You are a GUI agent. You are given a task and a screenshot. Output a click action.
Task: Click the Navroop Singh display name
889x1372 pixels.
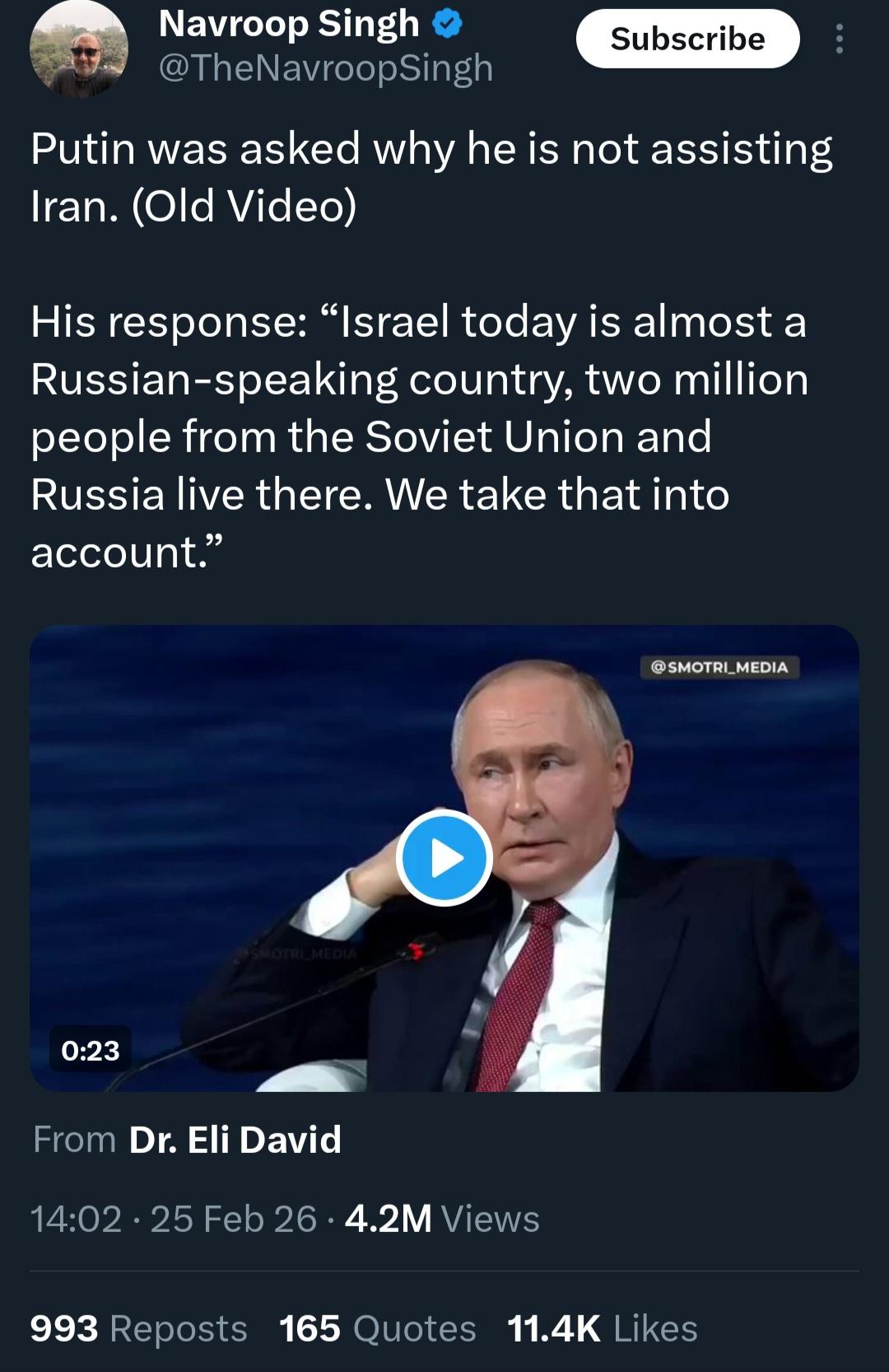coord(289,24)
